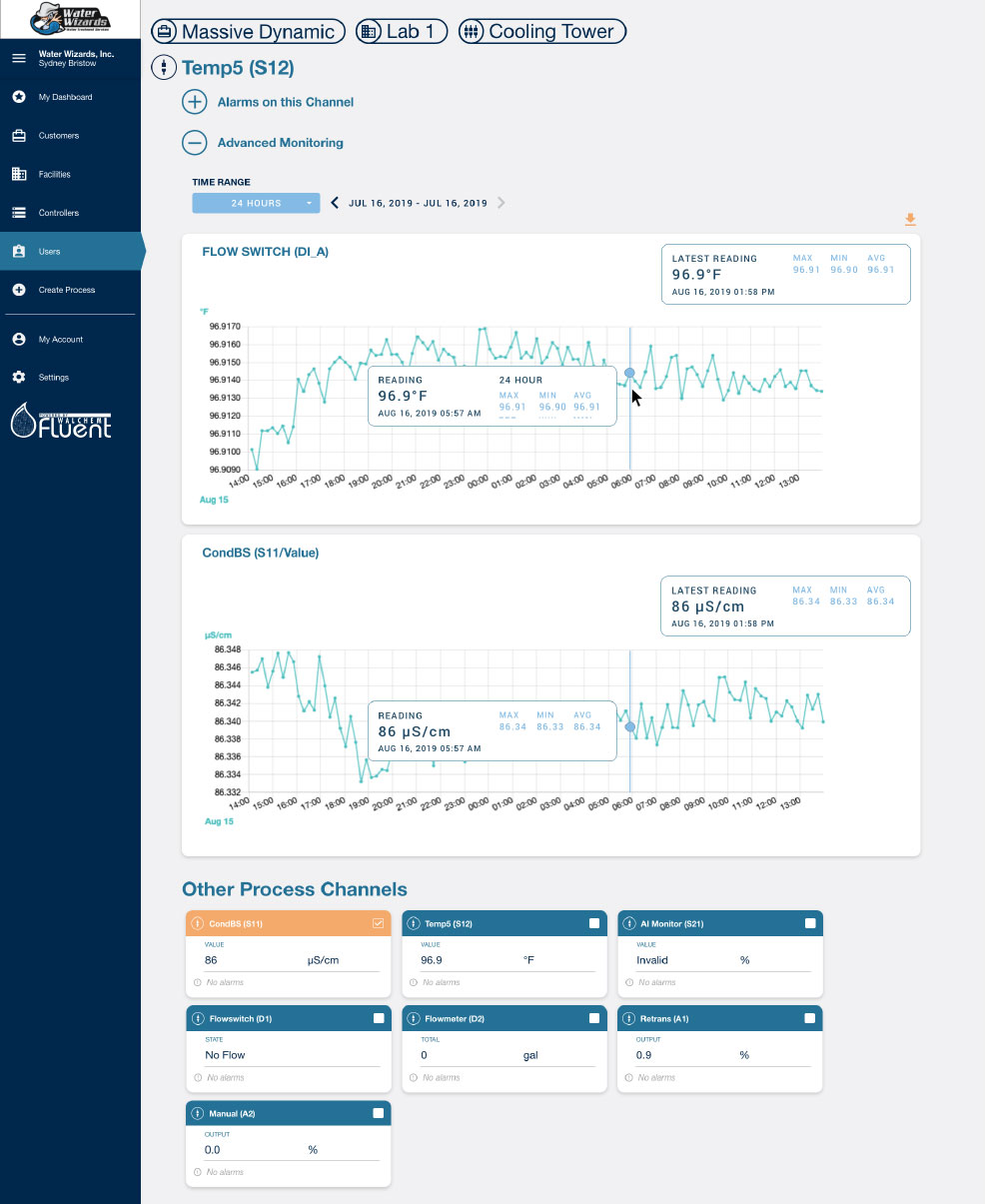Image resolution: width=986 pixels, height=1204 pixels.
Task: Open Settings via the gear icon
Action: [x=19, y=377]
